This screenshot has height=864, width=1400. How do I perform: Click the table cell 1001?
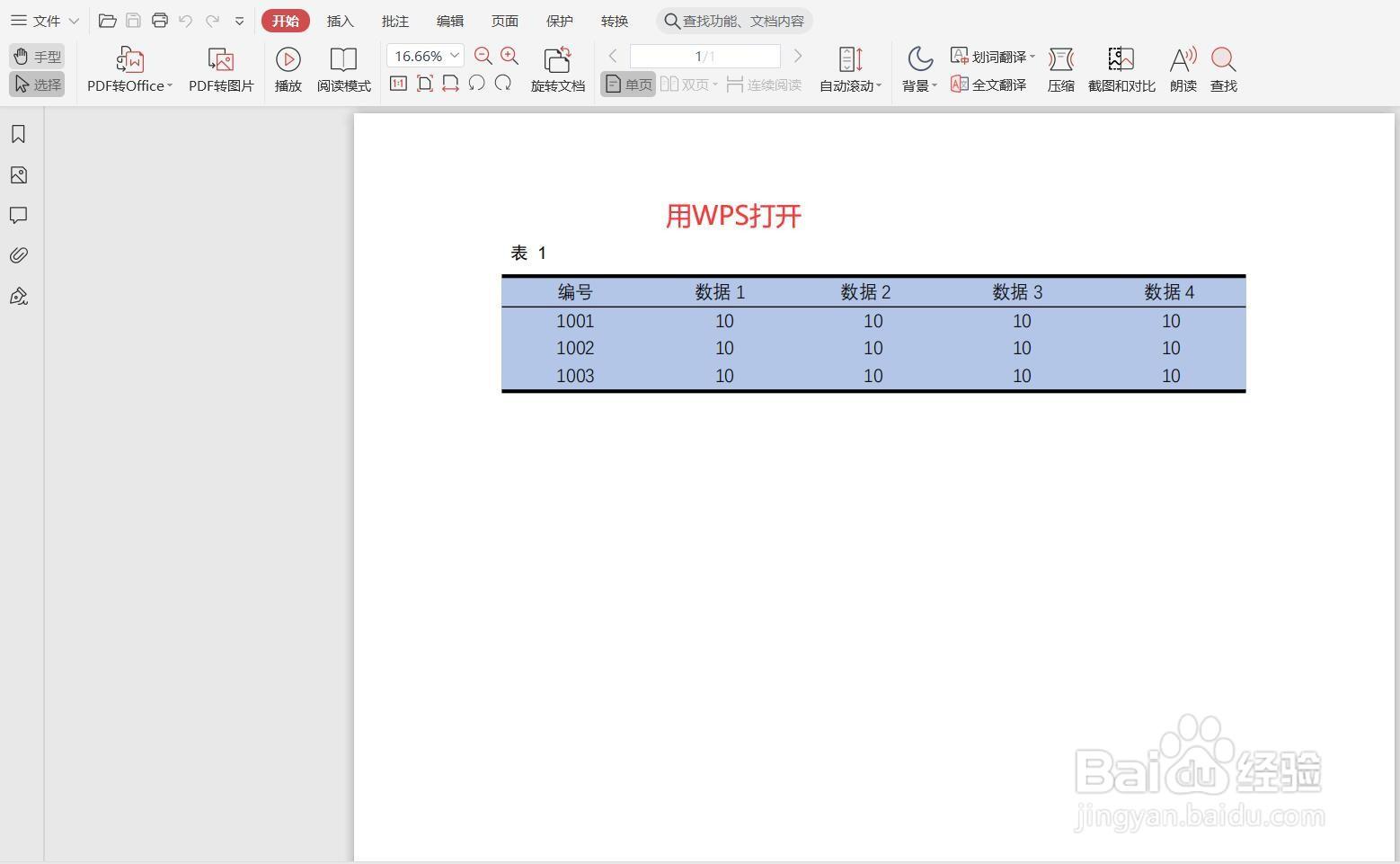tap(575, 321)
